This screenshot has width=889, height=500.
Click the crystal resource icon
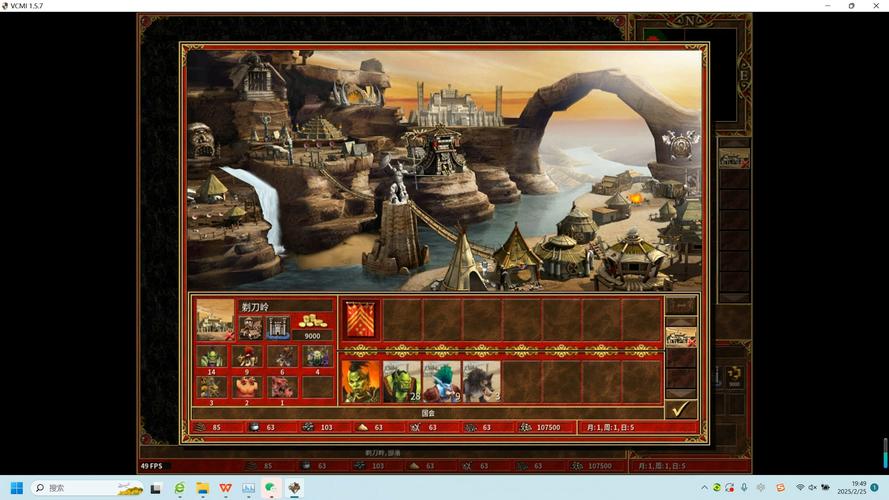tap(416, 427)
